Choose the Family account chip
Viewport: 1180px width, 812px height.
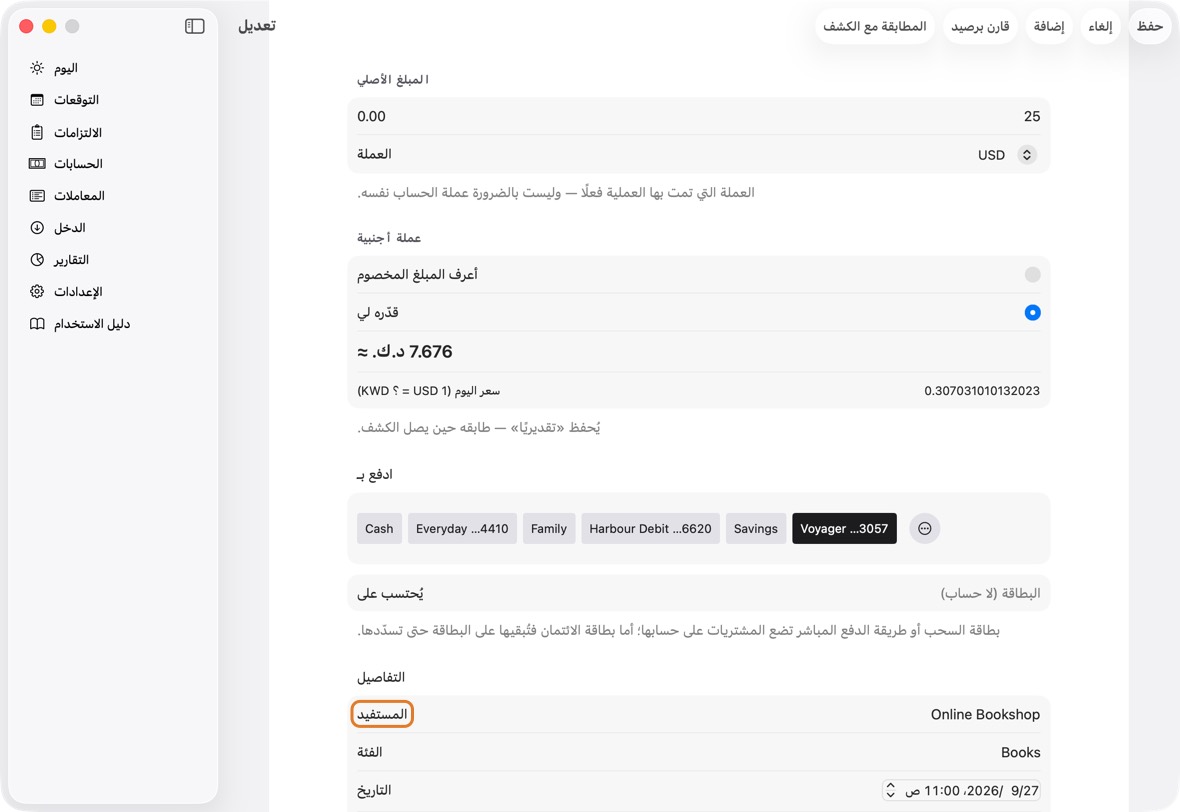[x=549, y=528]
